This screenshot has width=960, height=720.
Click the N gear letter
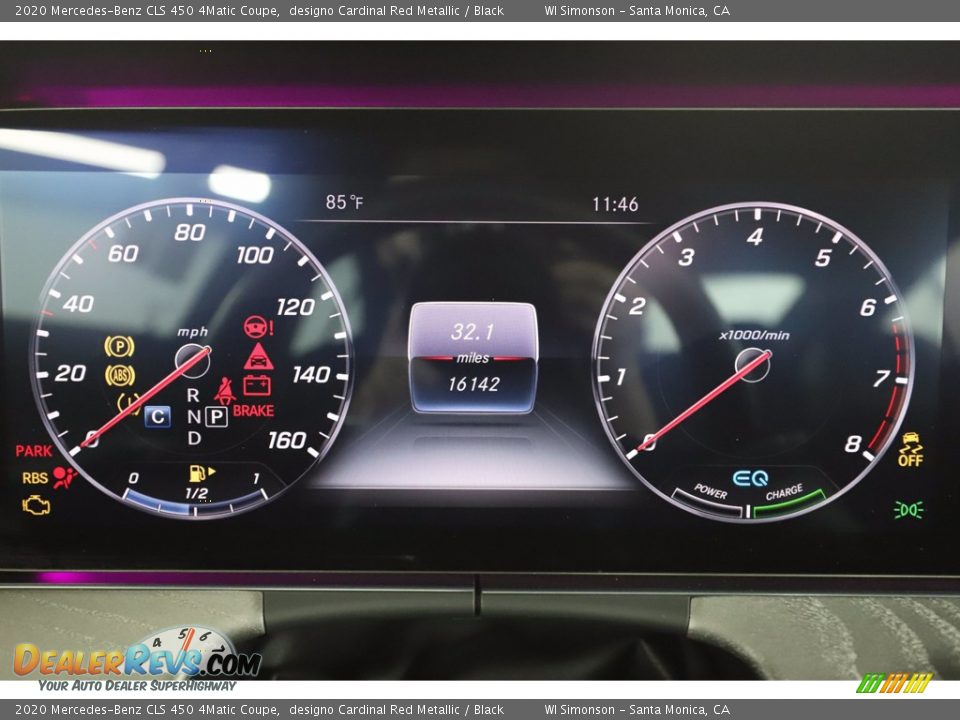[193, 417]
